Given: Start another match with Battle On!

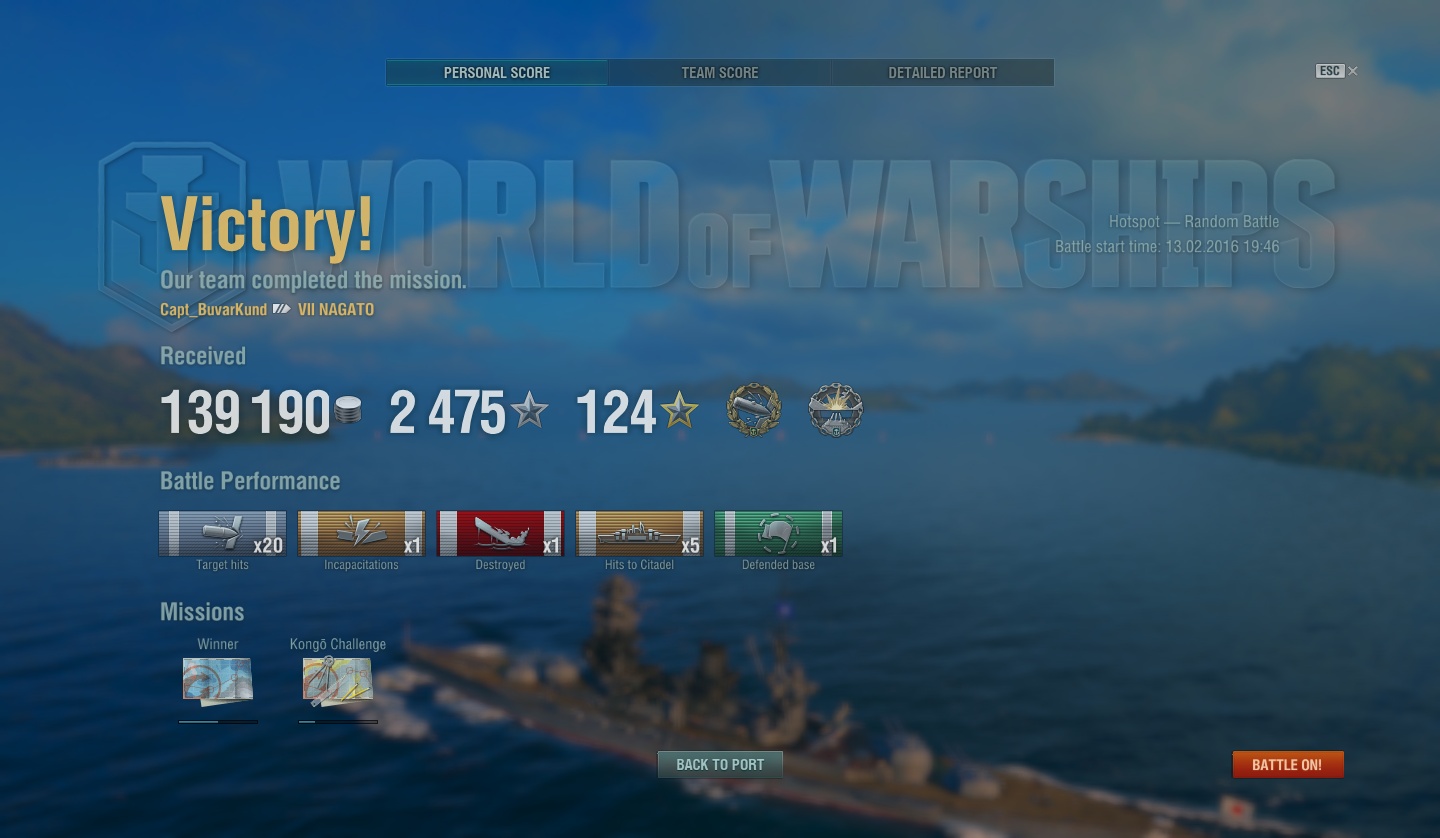Looking at the screenshot, I should coord(1288,765).
